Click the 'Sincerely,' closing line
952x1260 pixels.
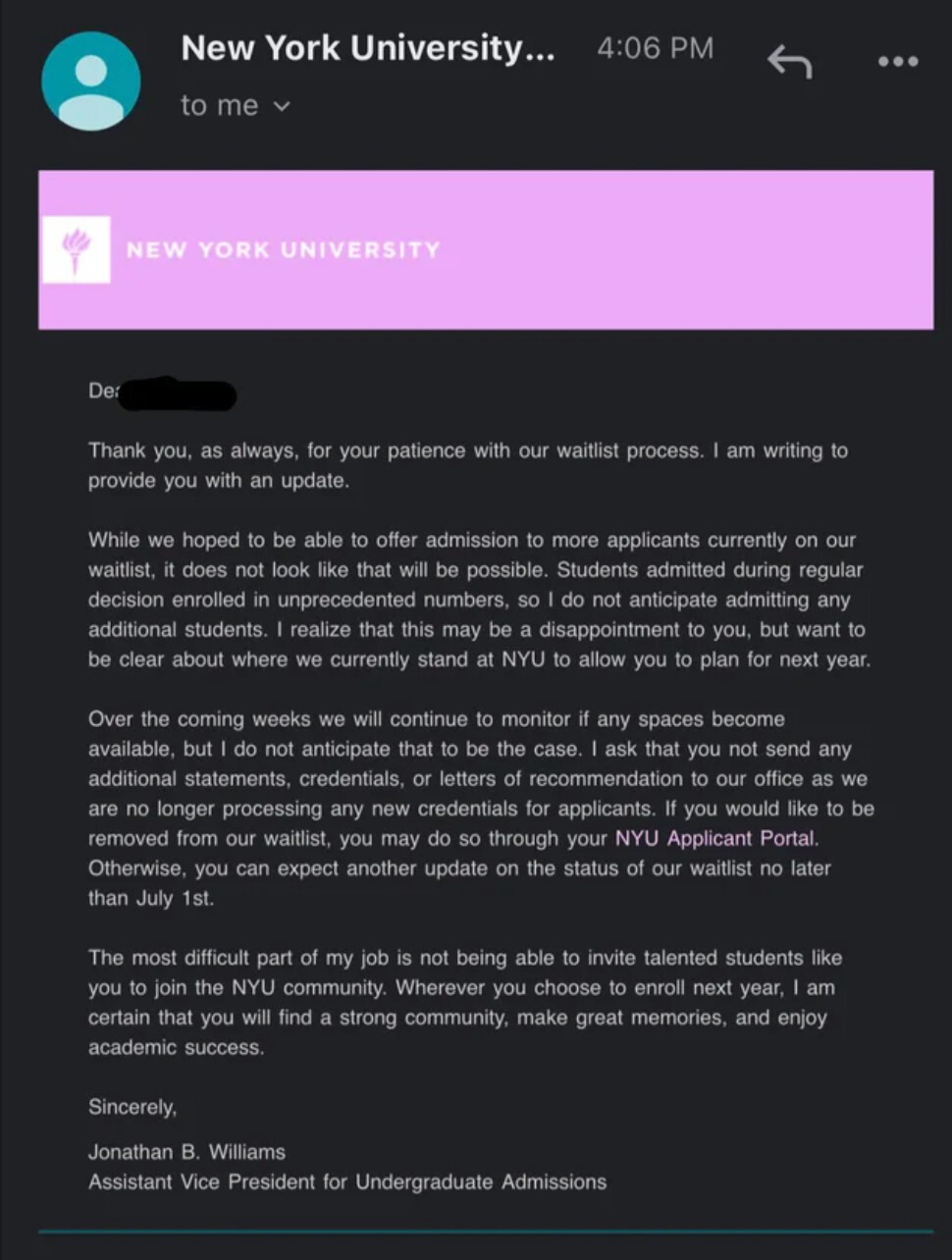pos(132,1107)
